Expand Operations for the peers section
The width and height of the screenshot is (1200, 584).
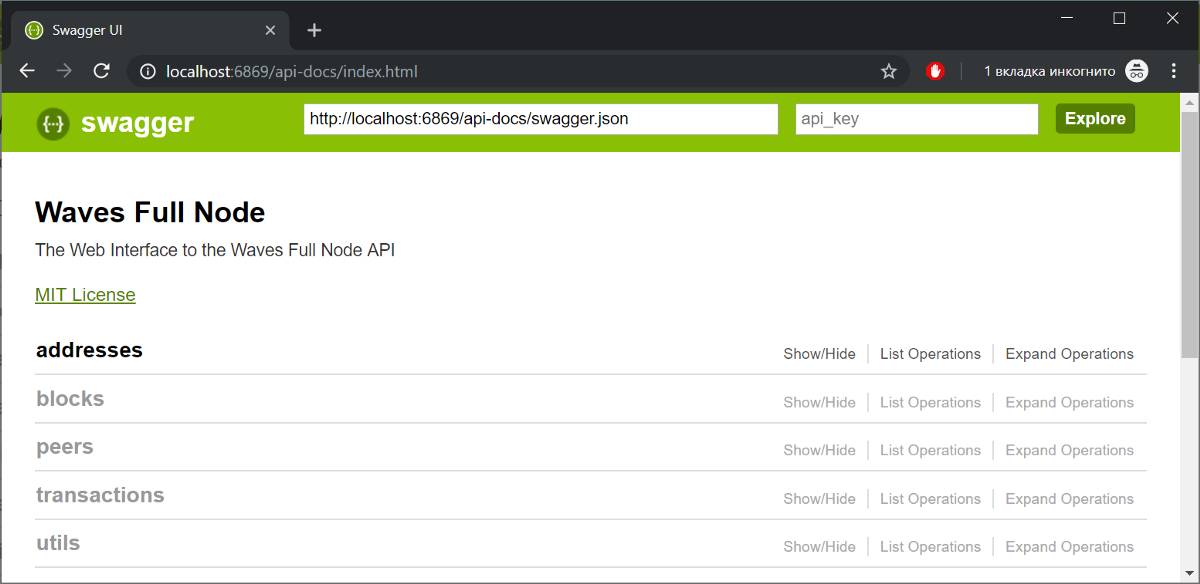pos(1069,450)
